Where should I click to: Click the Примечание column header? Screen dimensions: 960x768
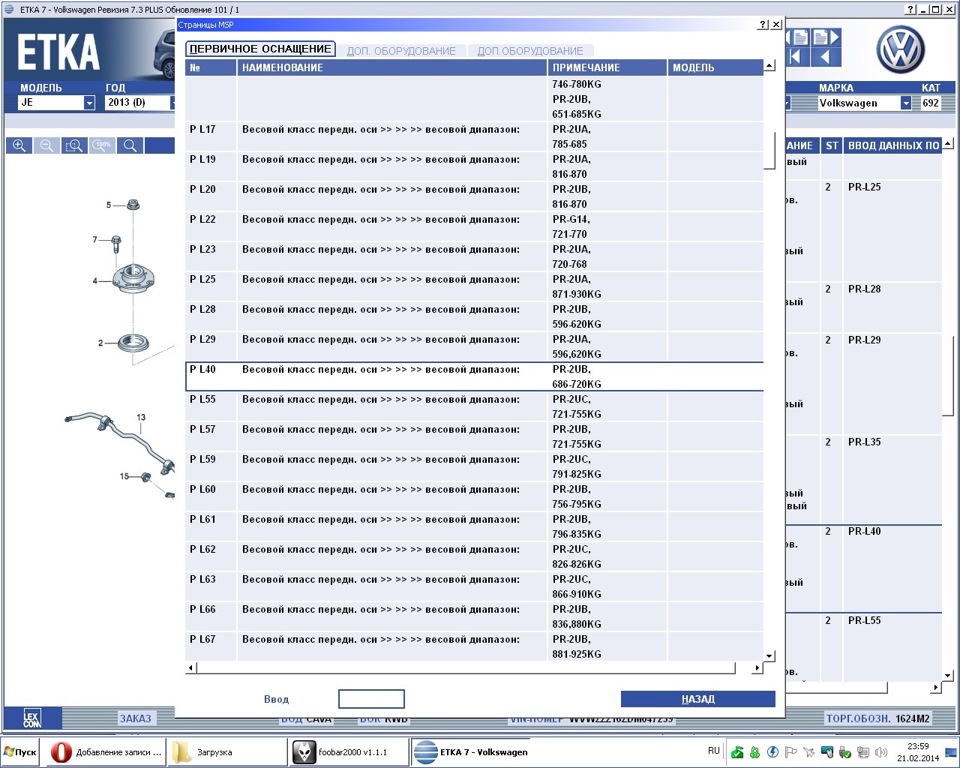(x=607, y=67)
